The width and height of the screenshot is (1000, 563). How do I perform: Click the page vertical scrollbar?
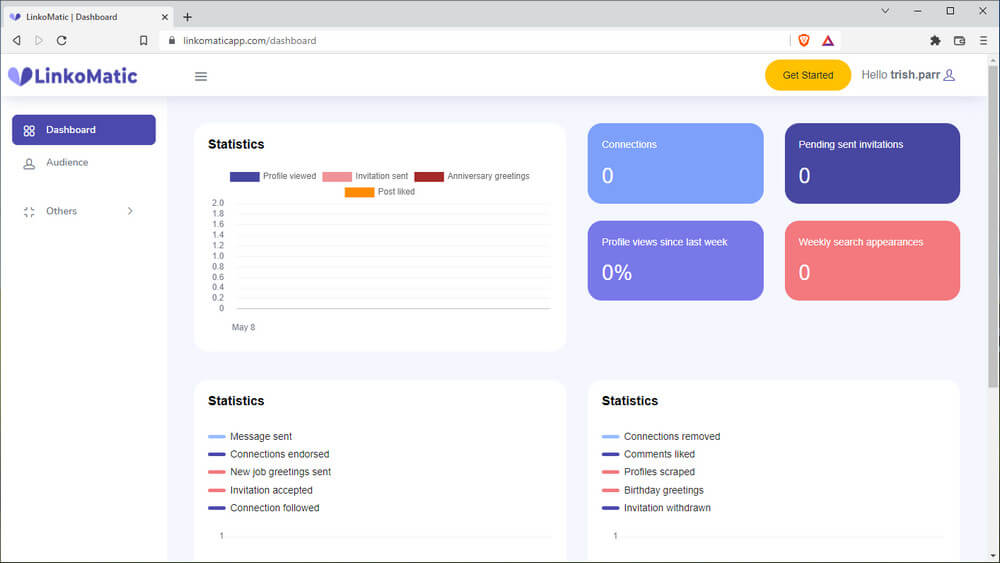993,226
